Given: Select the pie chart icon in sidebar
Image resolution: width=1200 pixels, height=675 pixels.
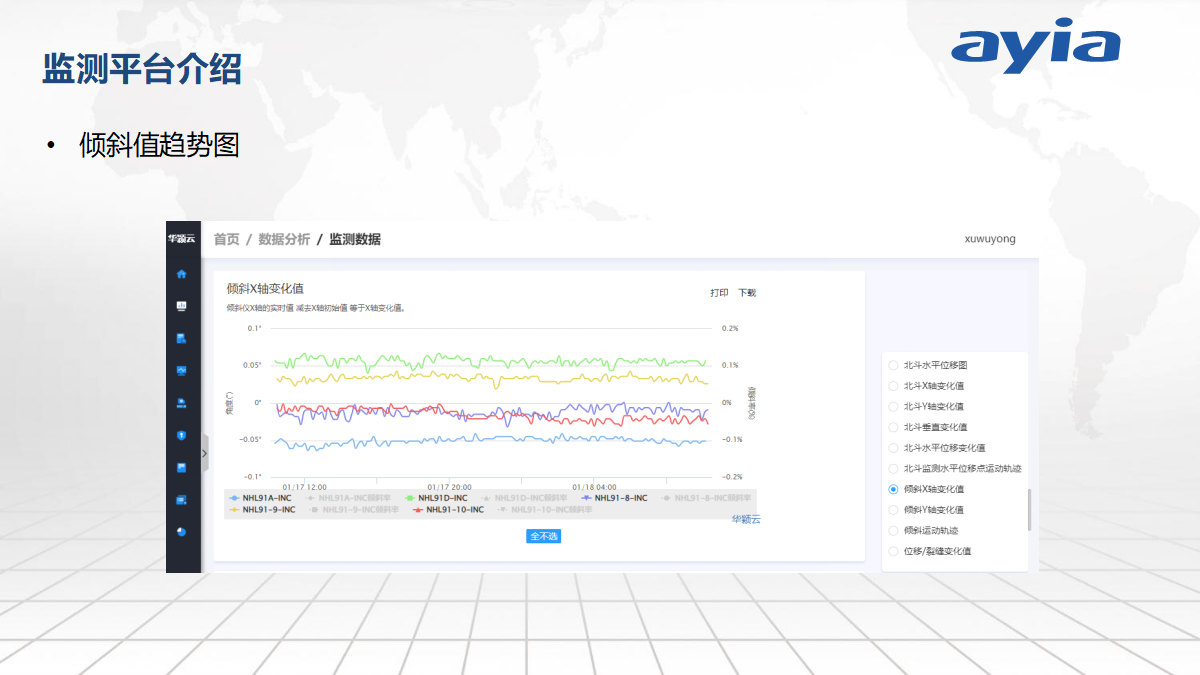Looking at the screenshot, I should pyautogui.click(x=182, y=531).
